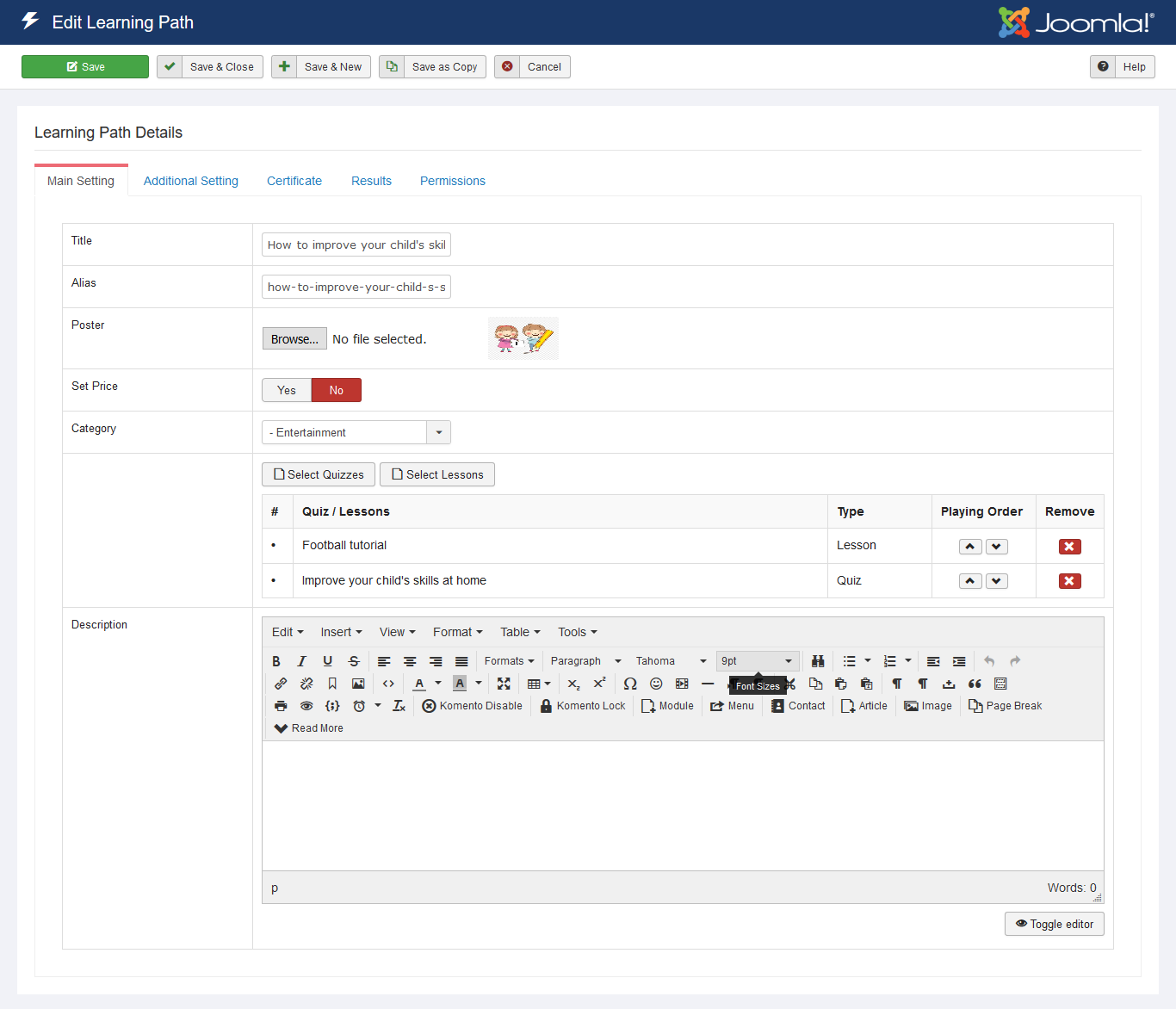The height and width of the screenshot is (1009, 1176).
Task: Toggle bold formatting in the editor
Action: pos(276,661)
